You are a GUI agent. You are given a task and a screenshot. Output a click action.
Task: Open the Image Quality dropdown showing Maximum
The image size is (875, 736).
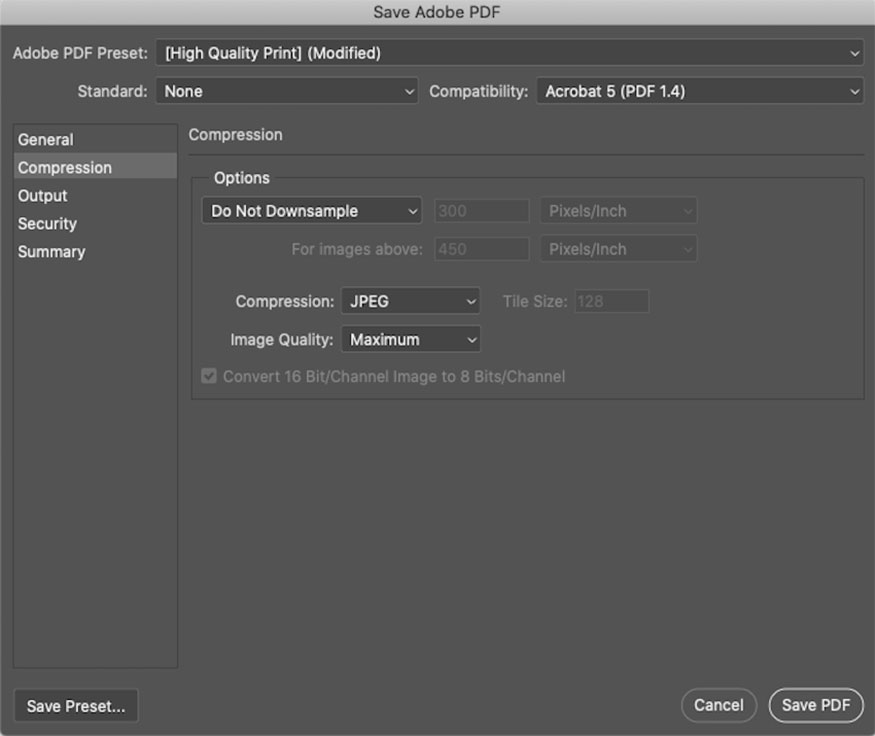click(410, 339)
